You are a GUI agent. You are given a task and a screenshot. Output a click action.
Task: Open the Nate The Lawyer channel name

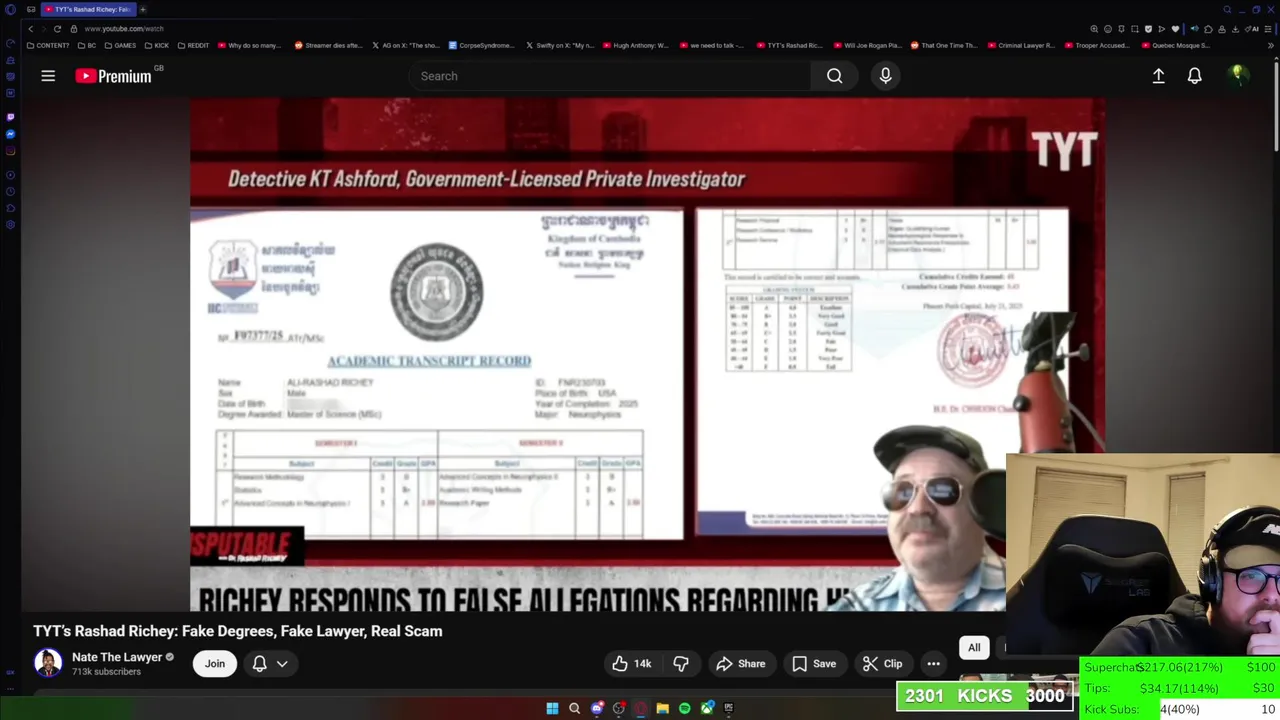tap(117, 657)
